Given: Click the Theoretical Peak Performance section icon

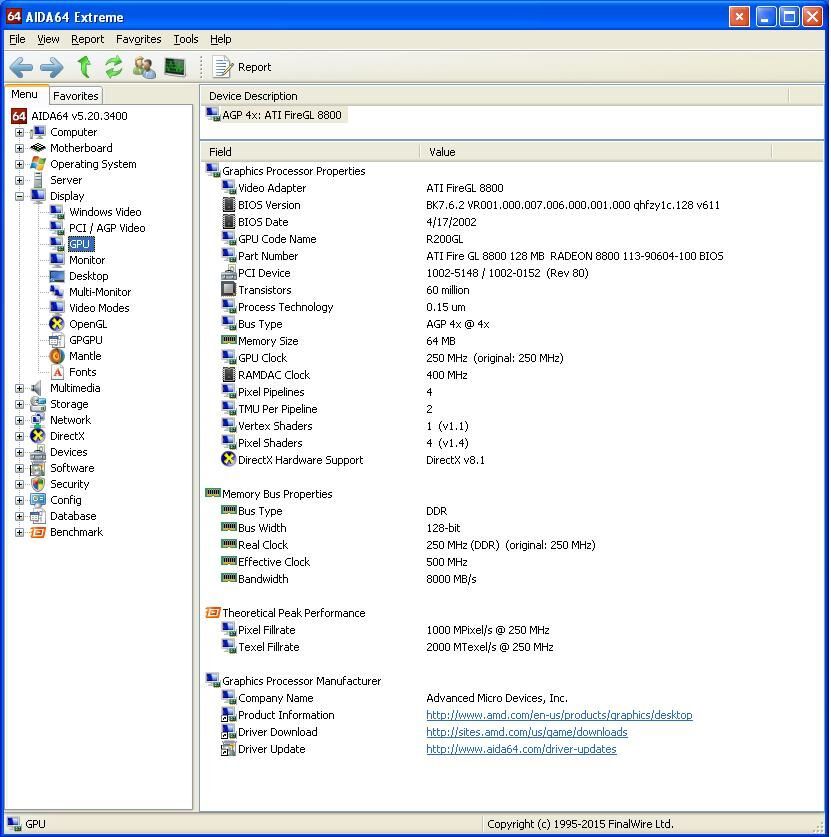Looking at the screenshot, I should (212, 612).
